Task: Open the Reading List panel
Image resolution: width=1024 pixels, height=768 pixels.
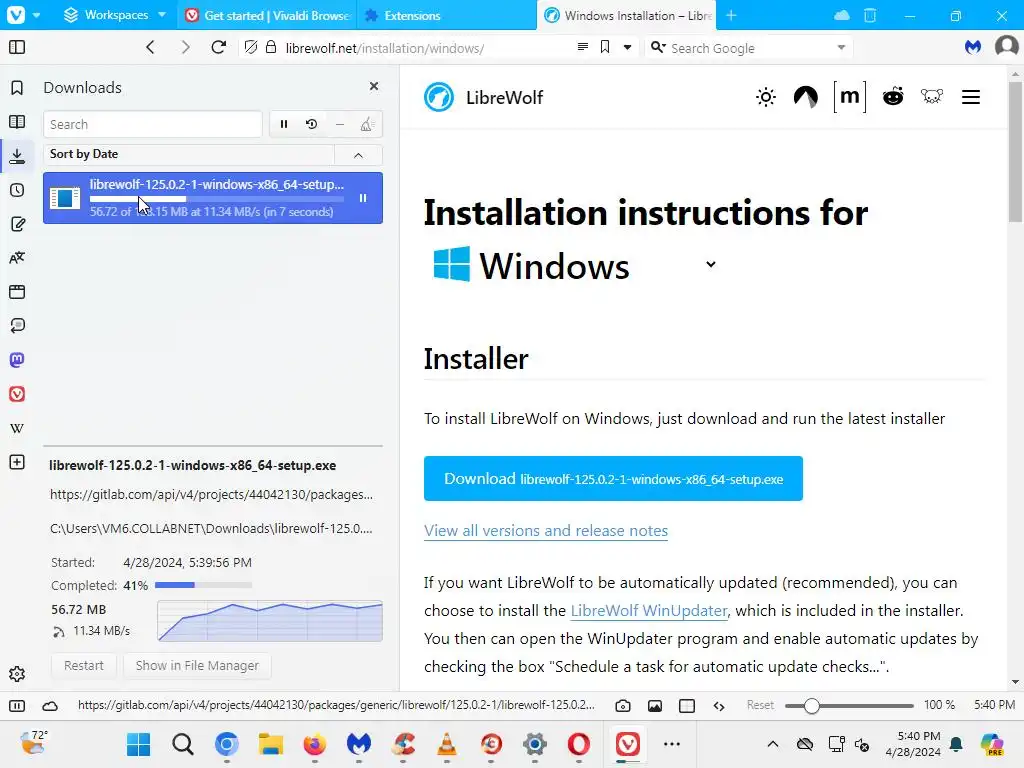Action: (x=17, y=122)
